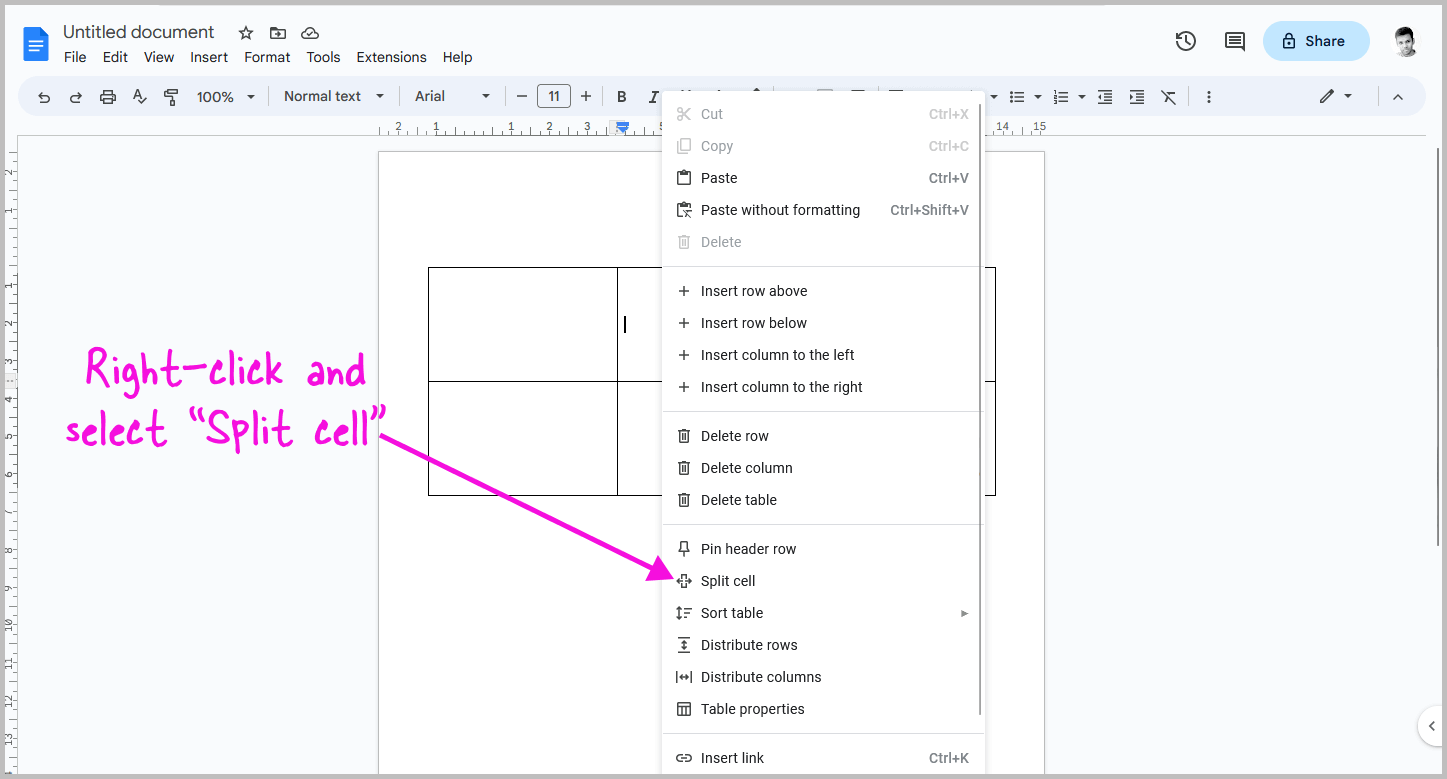Click the Clear formatting icon
1447x779 pixels.
pyautogui.click(x=1168, y=96)
